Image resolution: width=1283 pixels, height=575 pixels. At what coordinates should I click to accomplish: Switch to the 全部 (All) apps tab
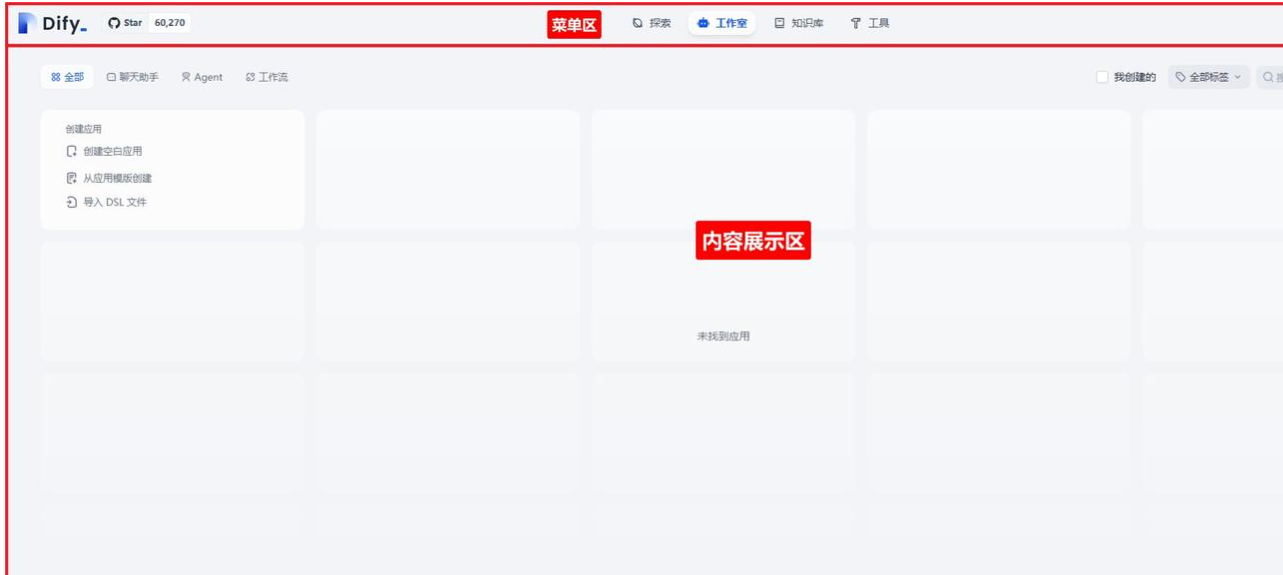coord(68,77)
